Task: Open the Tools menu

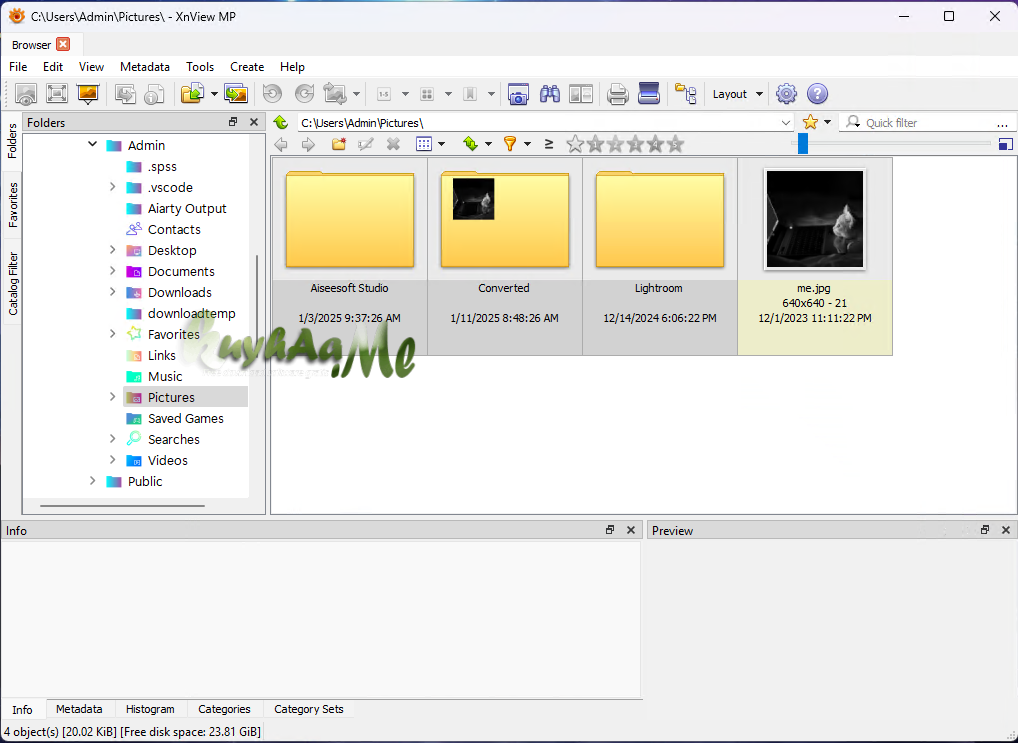Action: point(200,67)
